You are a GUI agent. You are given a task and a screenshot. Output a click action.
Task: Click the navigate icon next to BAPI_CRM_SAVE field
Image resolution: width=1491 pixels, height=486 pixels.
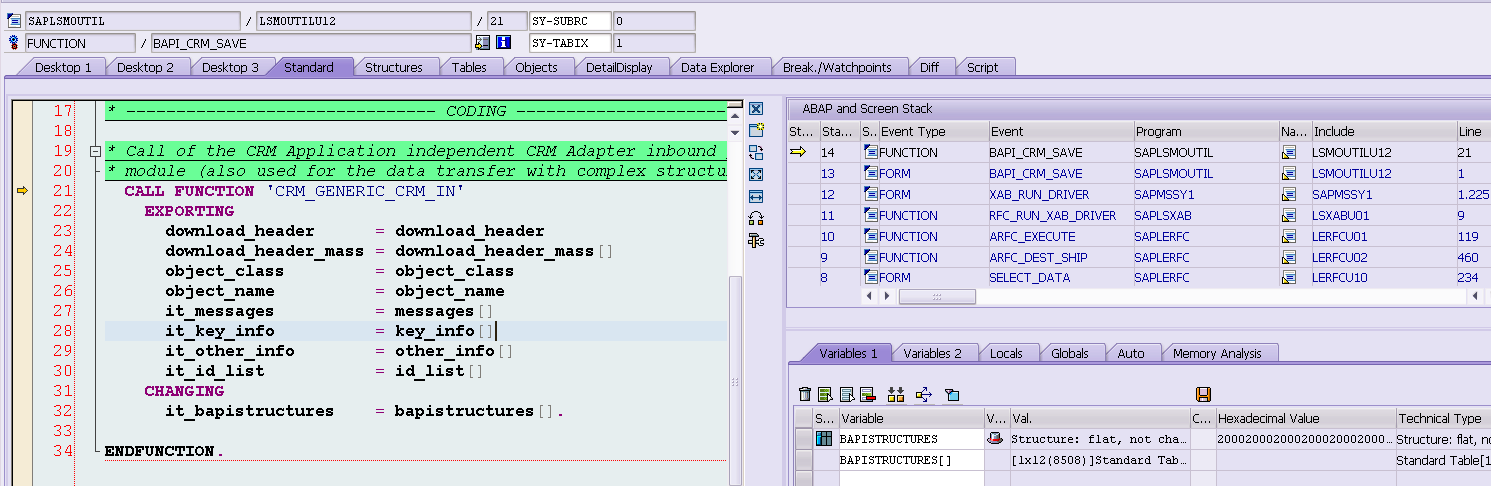(483, 43)
